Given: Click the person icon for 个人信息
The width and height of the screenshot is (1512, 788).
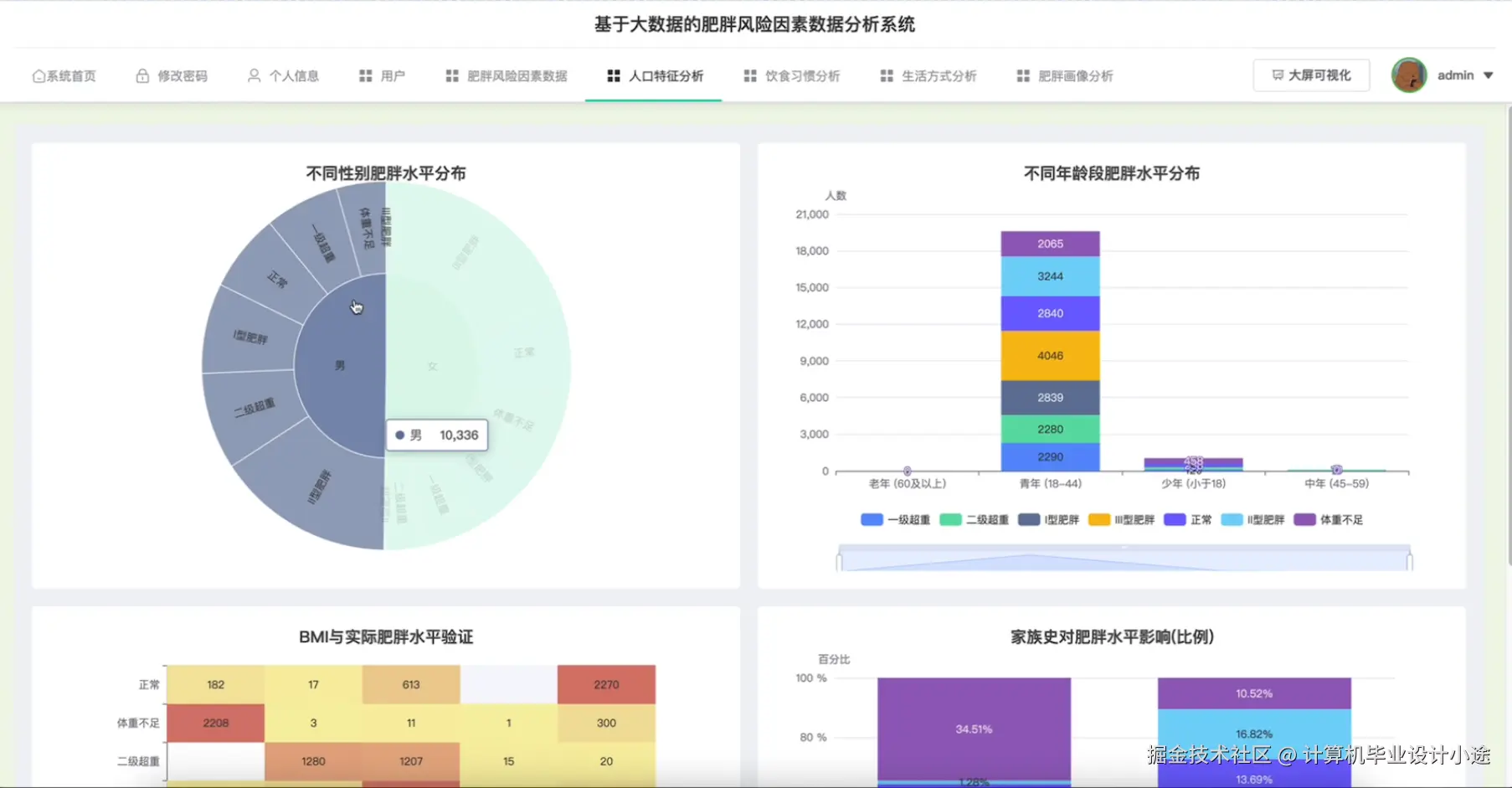Looking at the screenshot, I should click(254, 75).
